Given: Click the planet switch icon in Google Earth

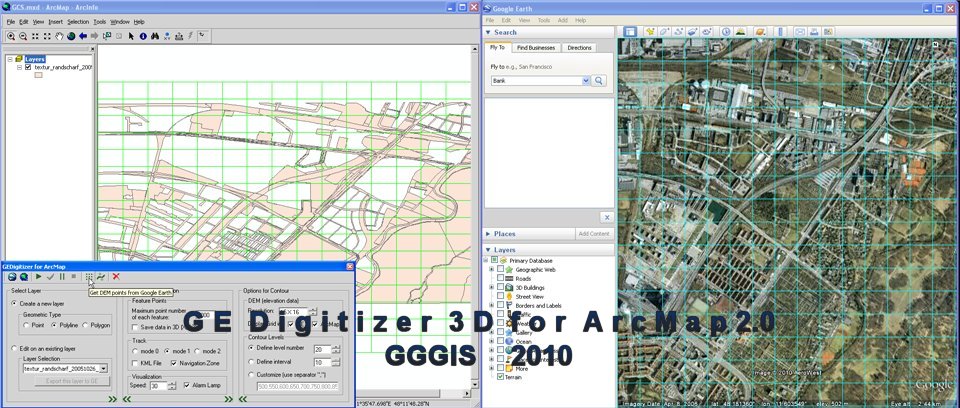Looking at the screenshot, I should [x=760, y=31].
